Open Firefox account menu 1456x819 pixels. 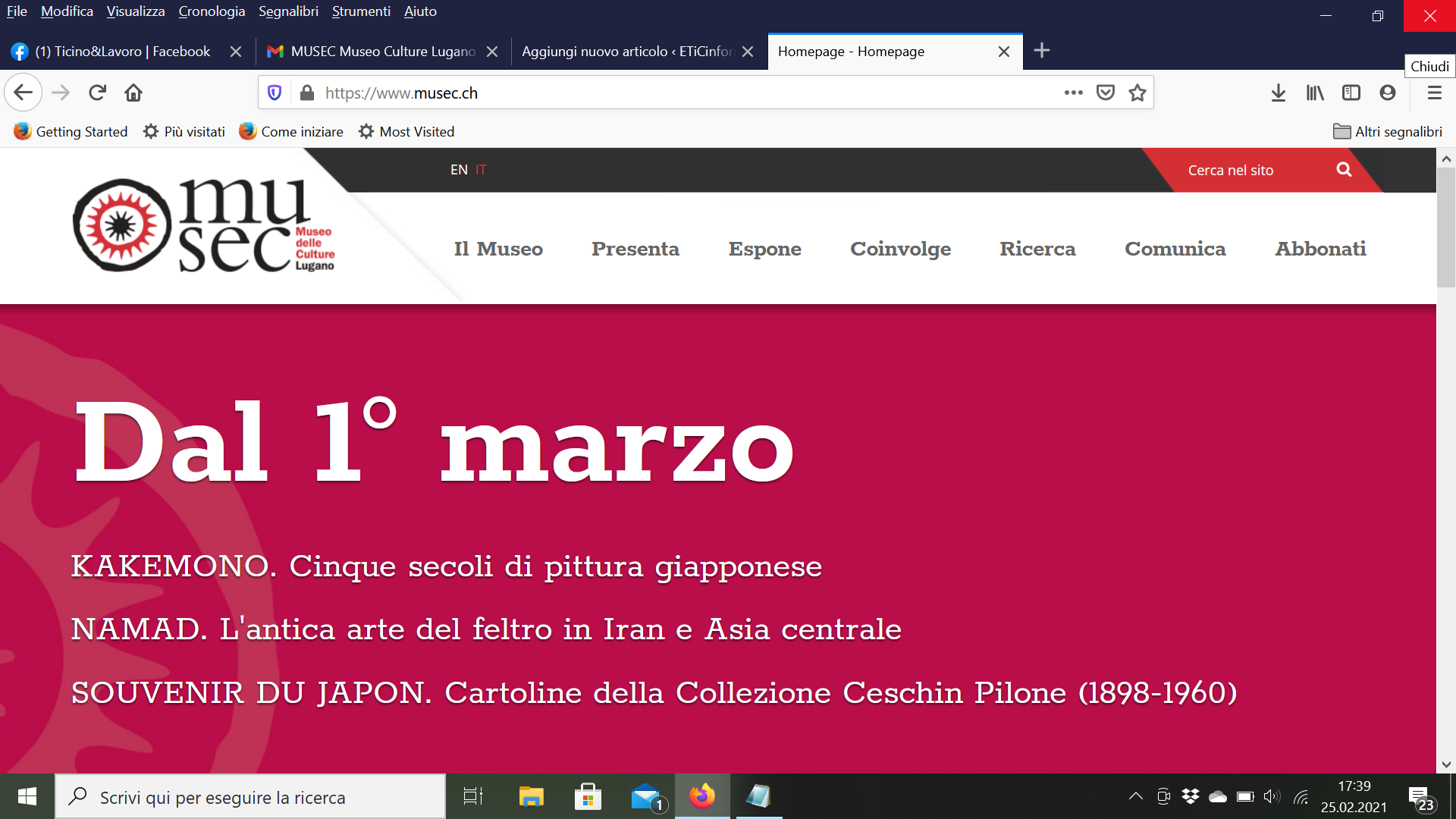[1388, 93]
